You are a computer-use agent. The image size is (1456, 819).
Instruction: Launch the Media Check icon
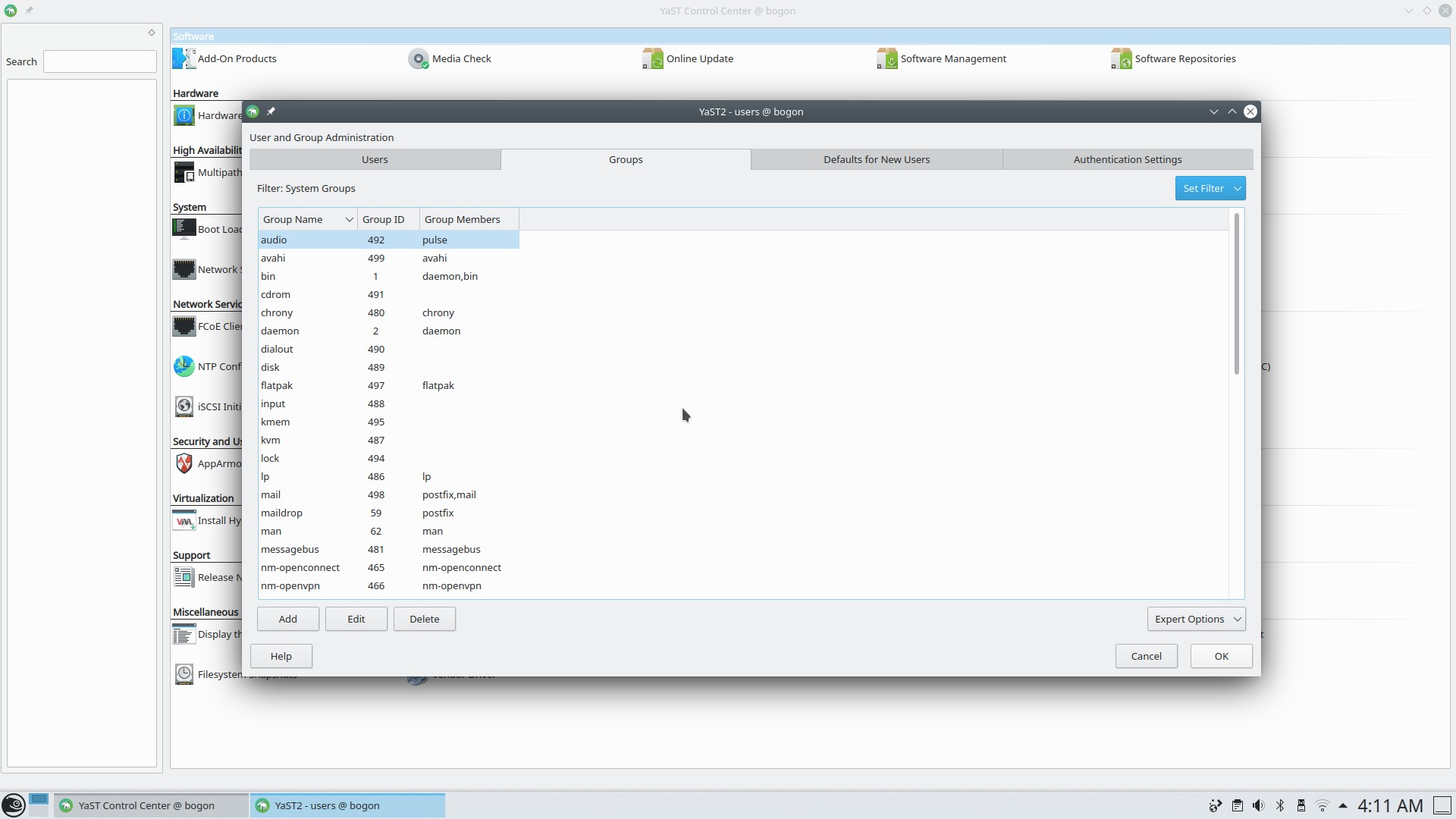tap(418, 58)
